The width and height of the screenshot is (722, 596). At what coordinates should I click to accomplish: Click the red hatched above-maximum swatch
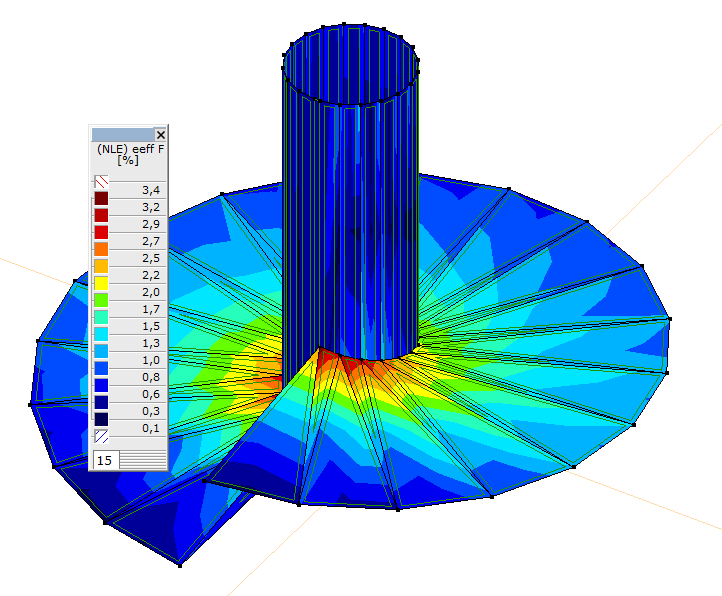[101, 181]
